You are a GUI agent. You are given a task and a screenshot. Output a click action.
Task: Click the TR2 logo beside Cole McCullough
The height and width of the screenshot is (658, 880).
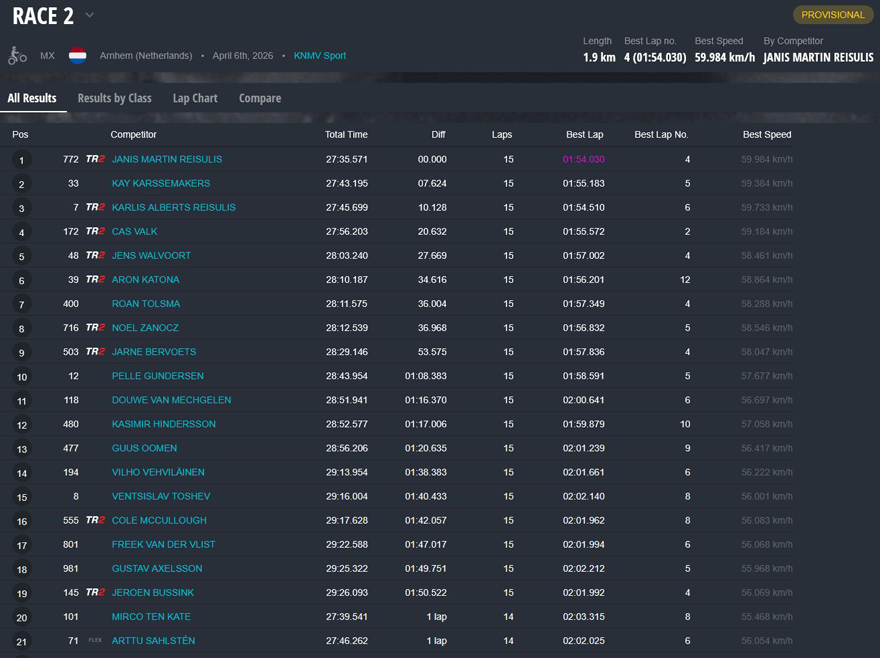click(x=95, y=520)
